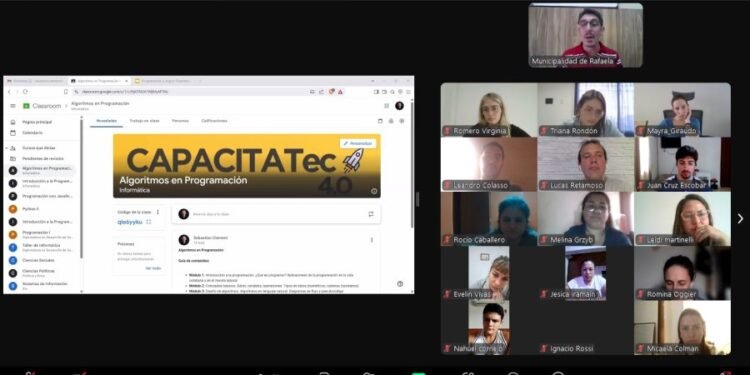The image size is (750, 375).
Task: Click the calendar icon next to Calendario
Action: point(13,132)
